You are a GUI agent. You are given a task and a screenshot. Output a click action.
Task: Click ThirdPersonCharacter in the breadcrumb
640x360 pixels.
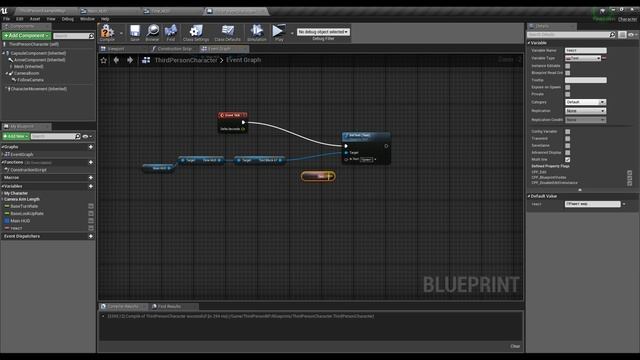[x=186, y=60]
